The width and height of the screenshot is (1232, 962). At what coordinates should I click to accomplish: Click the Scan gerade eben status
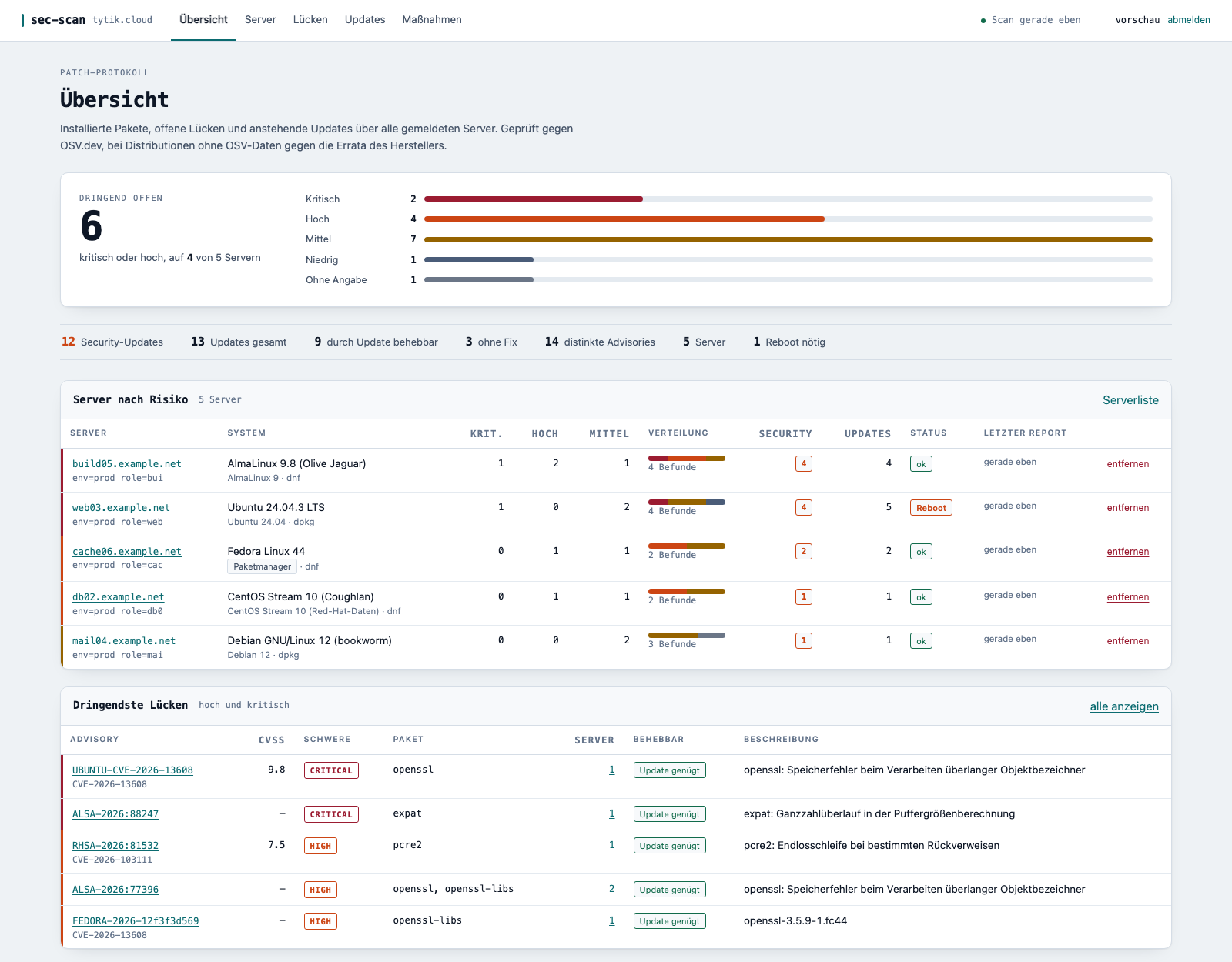1031,20
